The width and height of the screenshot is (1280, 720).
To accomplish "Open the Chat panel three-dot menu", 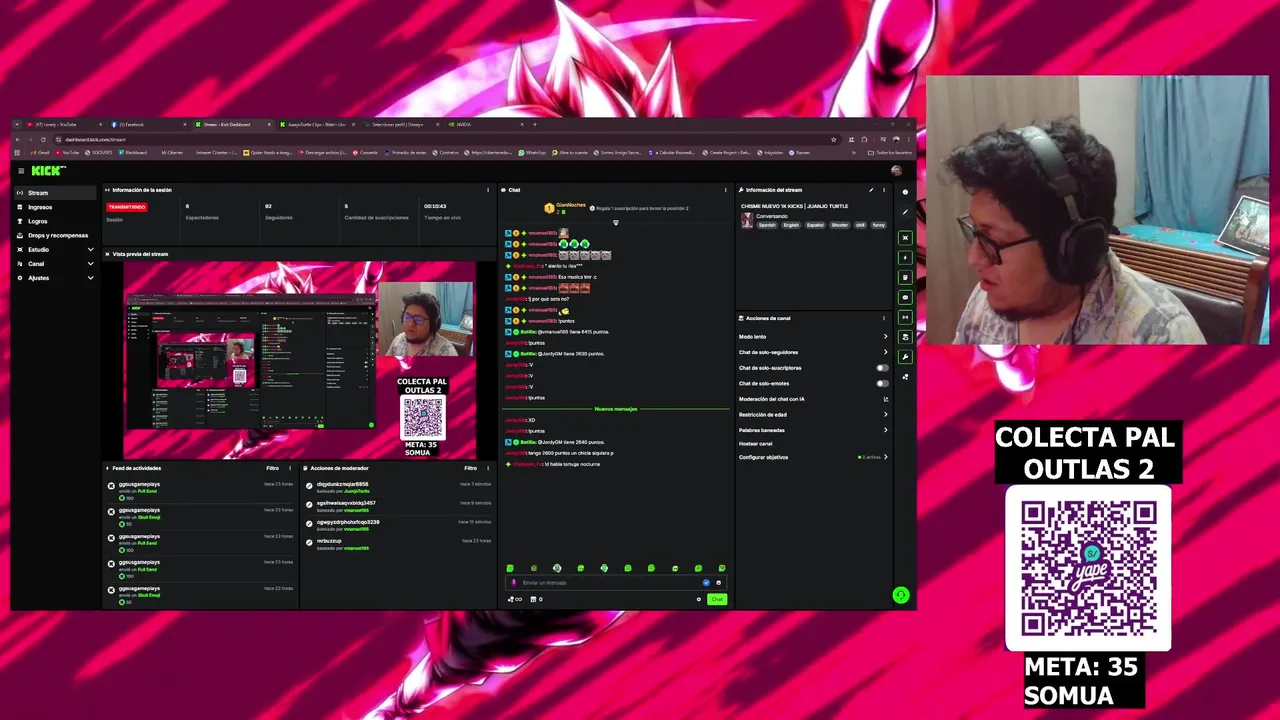I will click(x=726, y=190).
